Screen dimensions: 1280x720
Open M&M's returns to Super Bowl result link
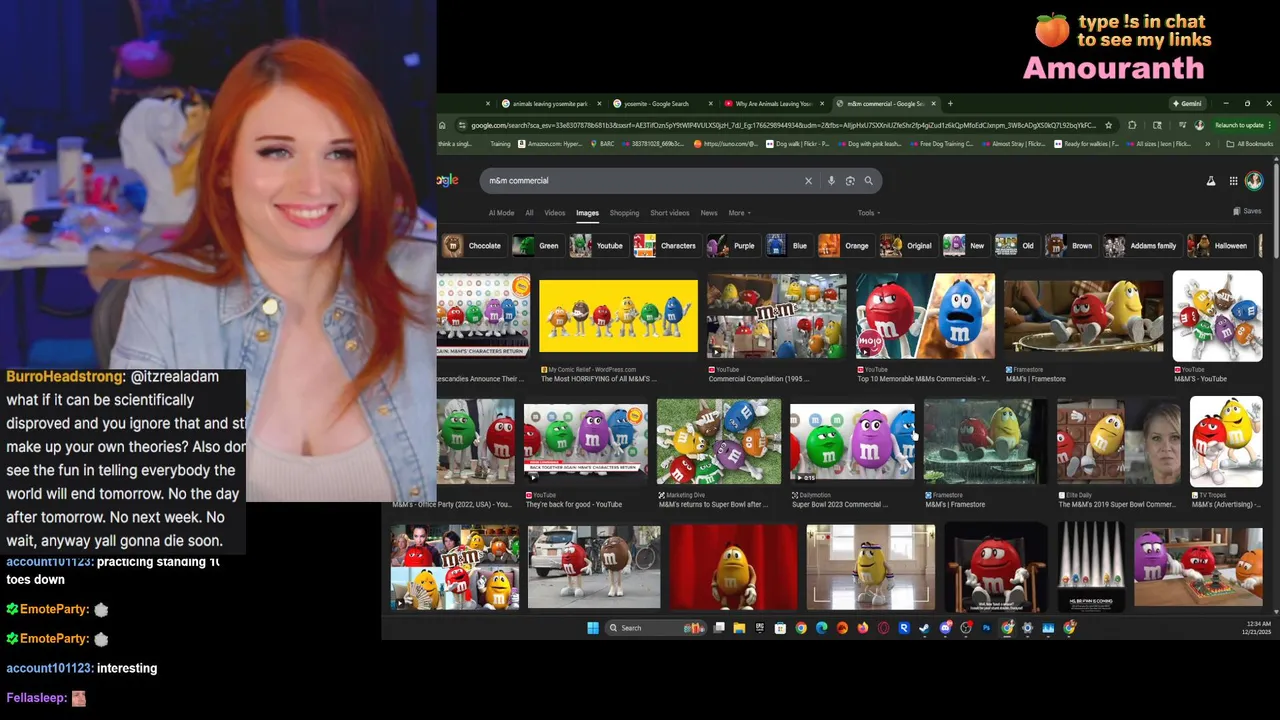(713, 505)
